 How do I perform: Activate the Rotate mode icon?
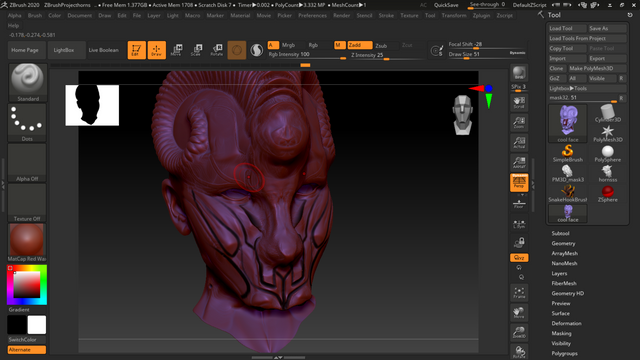pyautogui.click(x=216, y=50)
